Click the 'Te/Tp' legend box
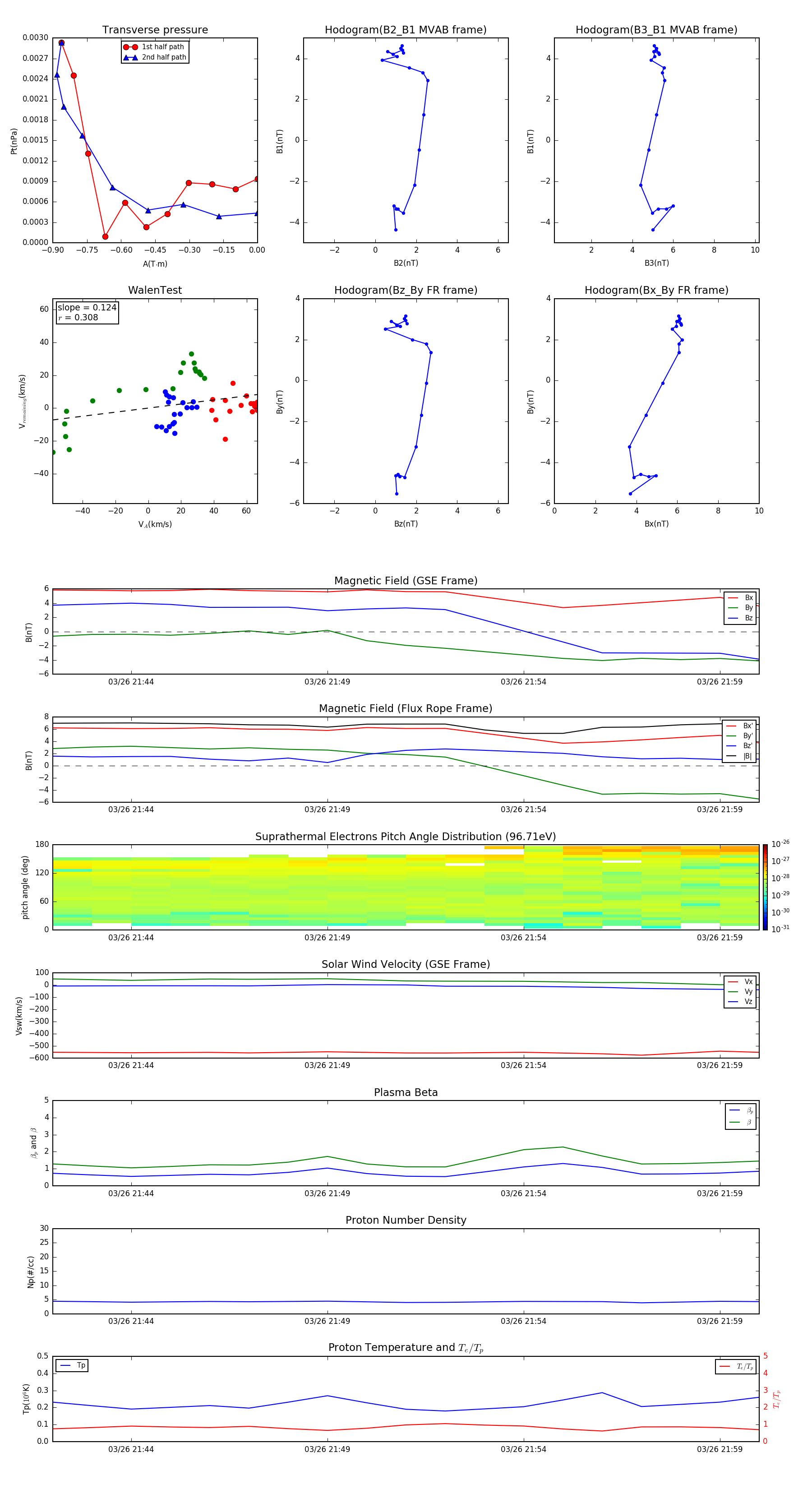This screenshot has height=1489, width=812. (x=736, y=1366)
